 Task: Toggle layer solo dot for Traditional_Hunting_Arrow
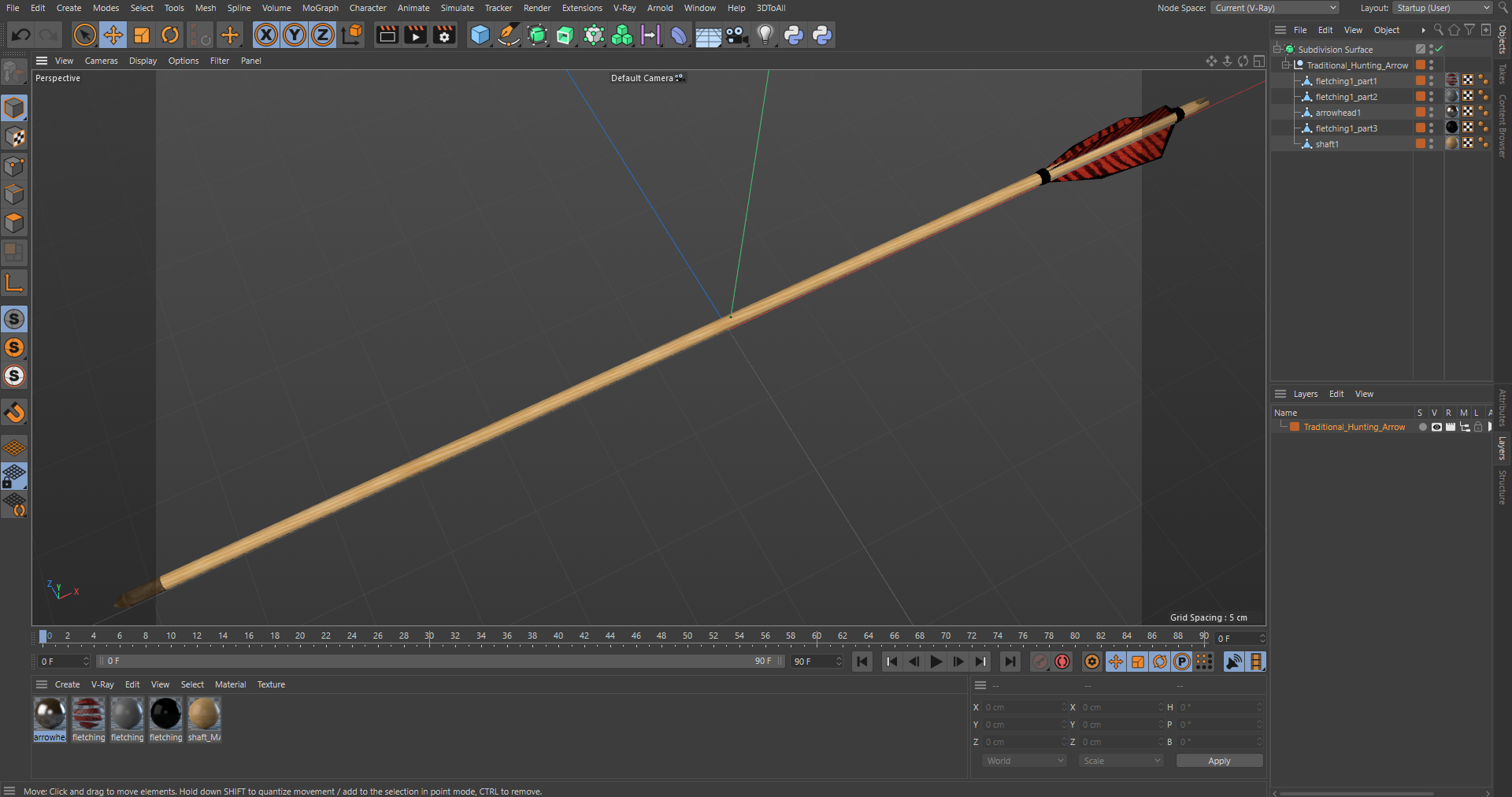point(1422,427)
